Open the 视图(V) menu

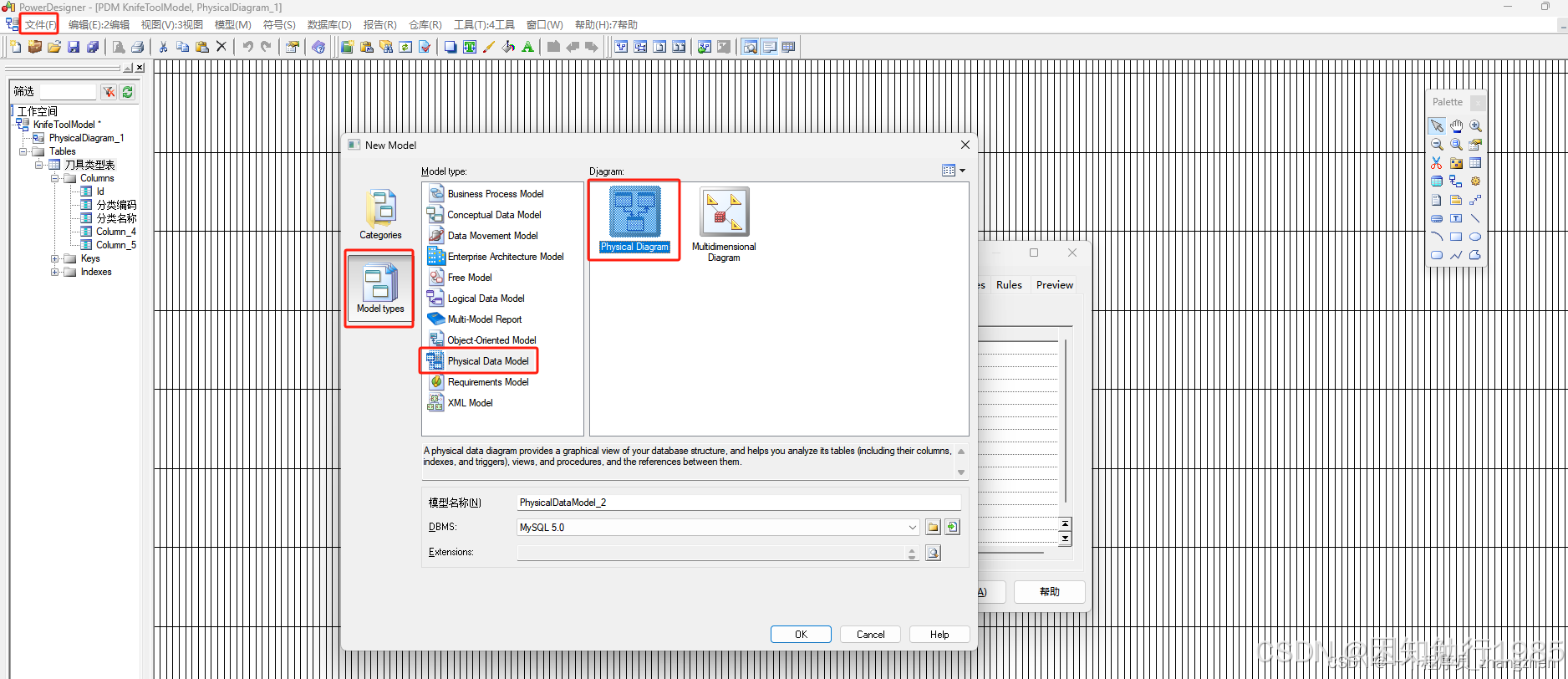(171, 24)
